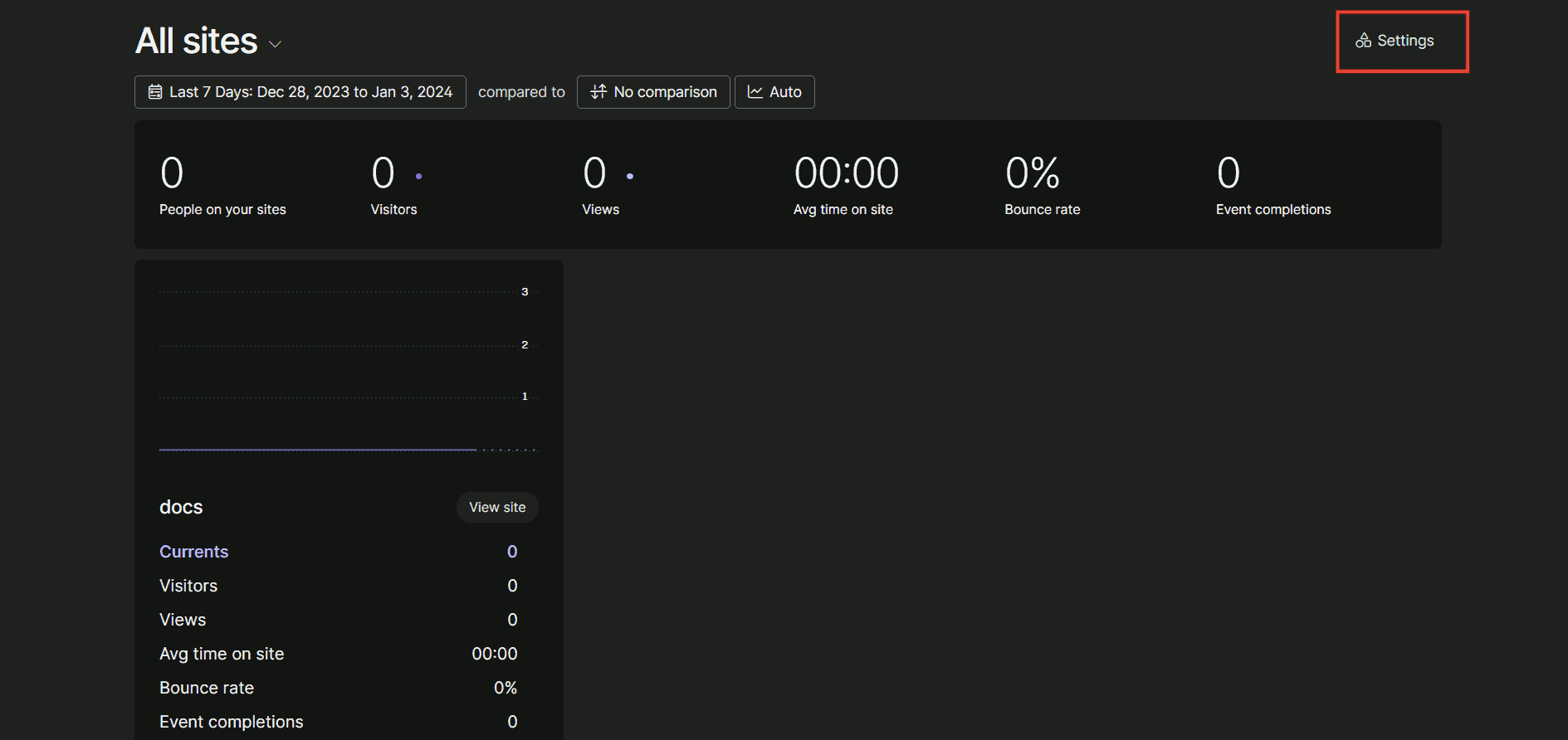Select Event completions in docs card
1568x740 pixels.
coord(231,722)
